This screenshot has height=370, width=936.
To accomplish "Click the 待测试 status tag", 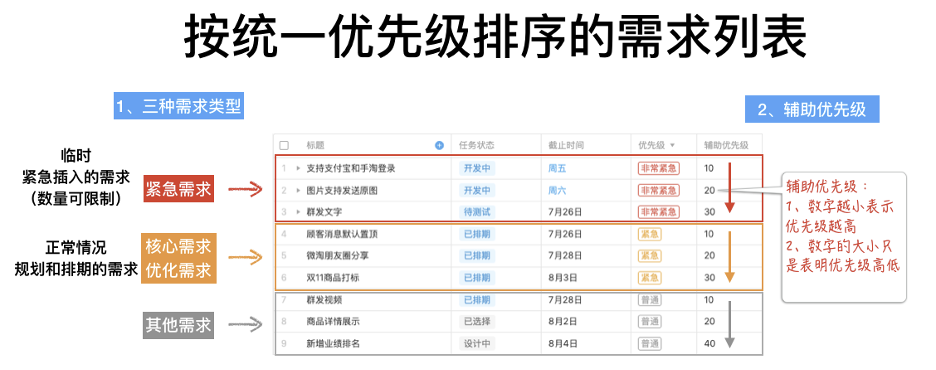I will click(x=477, y=212).
